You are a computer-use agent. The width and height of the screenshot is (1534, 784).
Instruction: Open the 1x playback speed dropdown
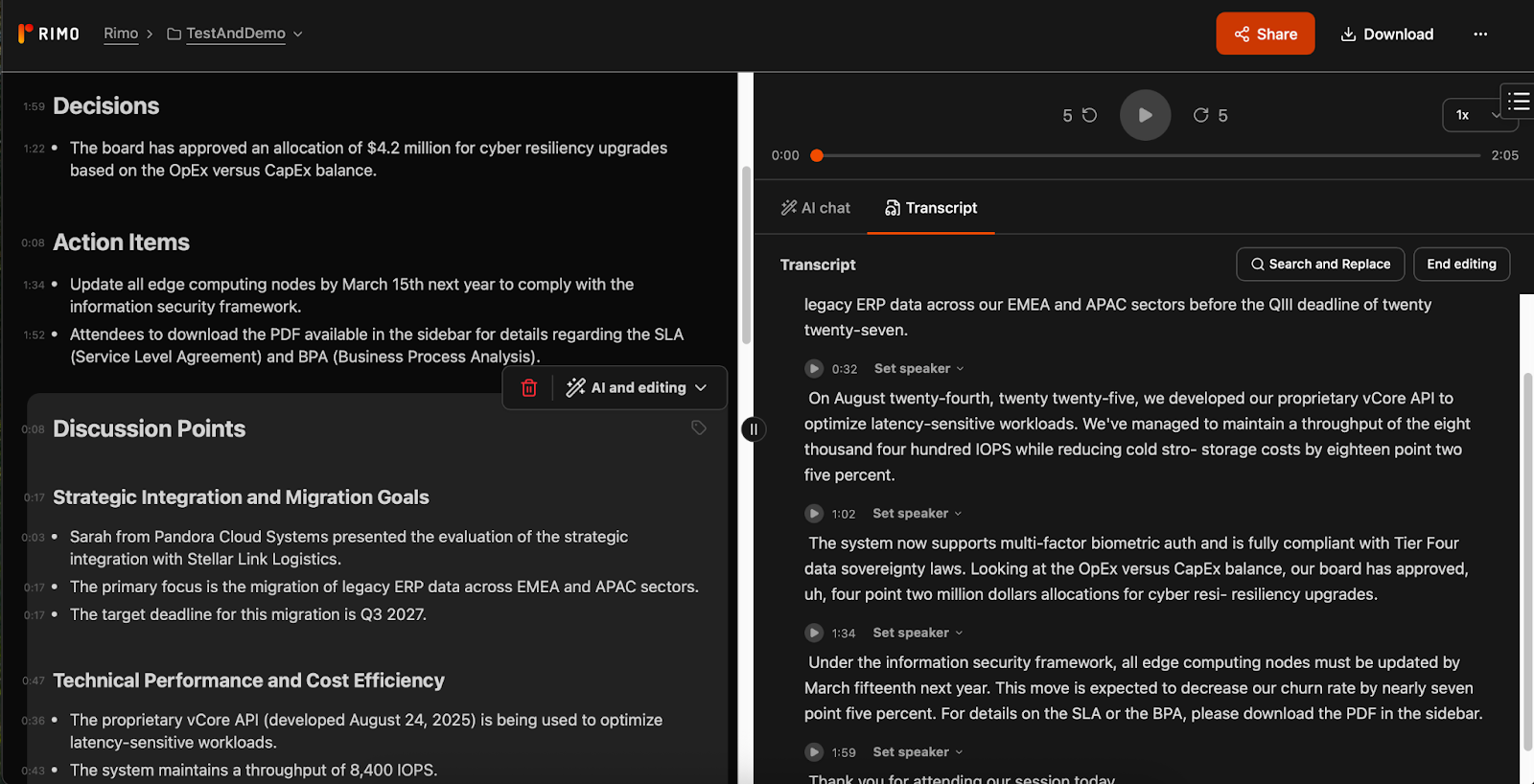(x=1478, y=115)
